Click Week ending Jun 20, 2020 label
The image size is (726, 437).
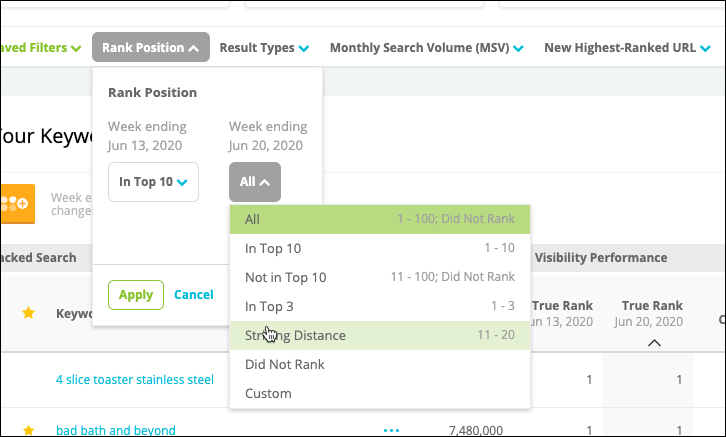tap(268, 136)
